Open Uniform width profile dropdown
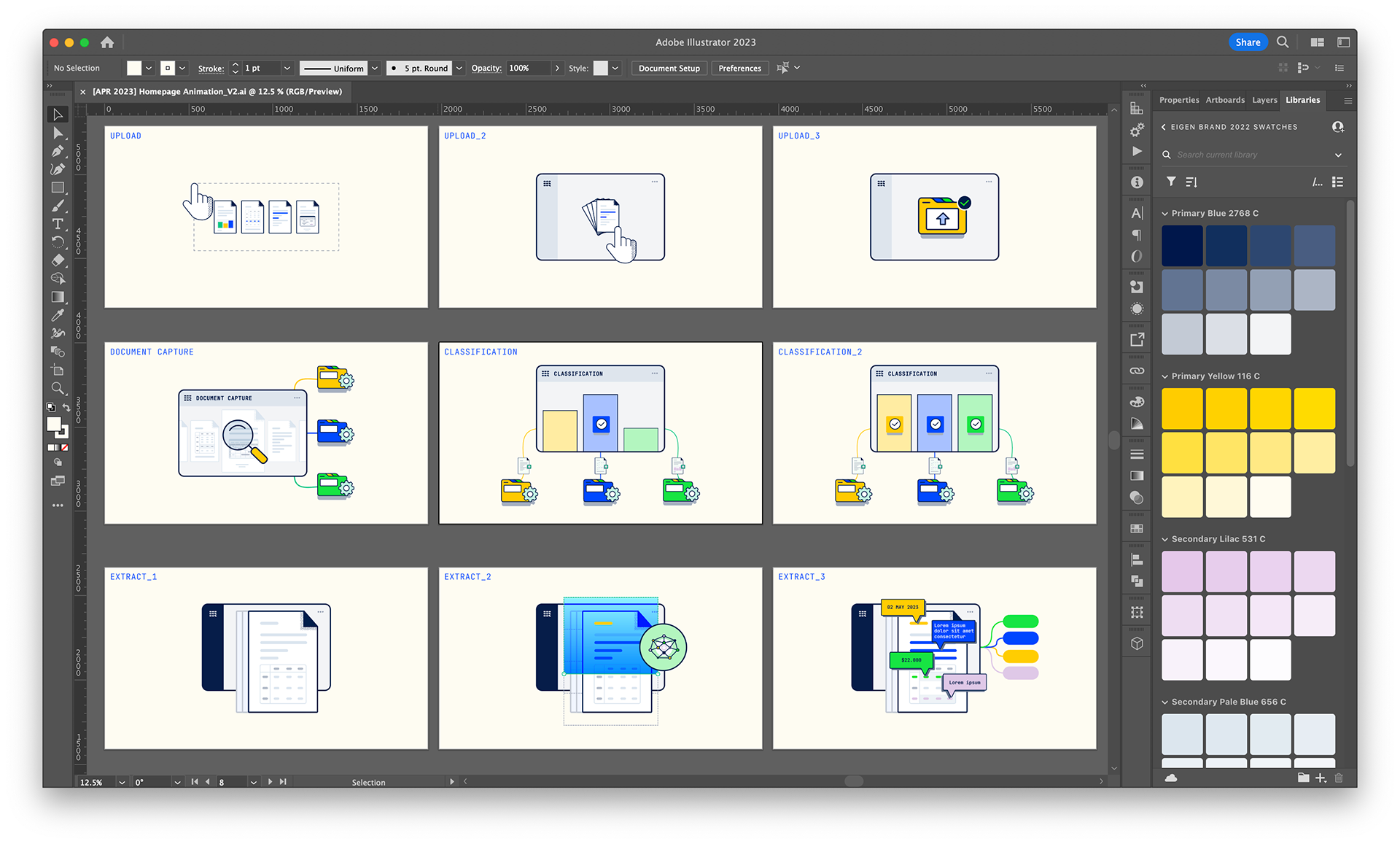Image resolution: width=1400 pixels, height=844 pixels. [375, 68]
